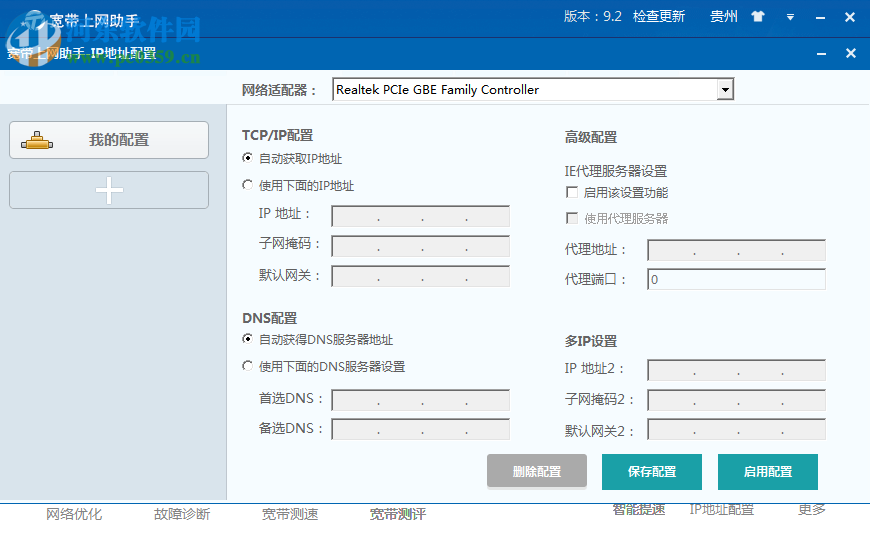Toggle 使用代理服务器 checkbox
This screenshot has width=870, height=540.
pyautogui.click(x=571, y=218)
